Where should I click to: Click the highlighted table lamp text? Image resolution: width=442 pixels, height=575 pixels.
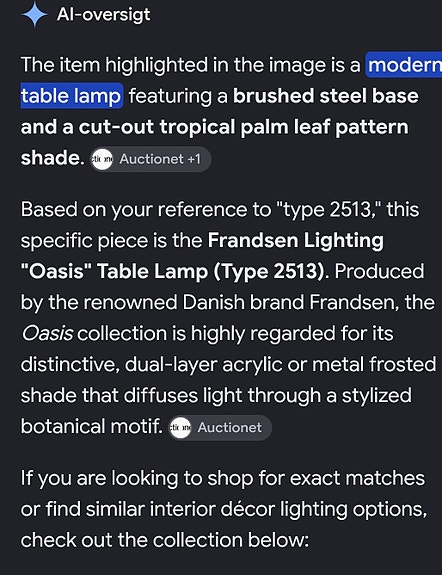[x=71, y=96]
